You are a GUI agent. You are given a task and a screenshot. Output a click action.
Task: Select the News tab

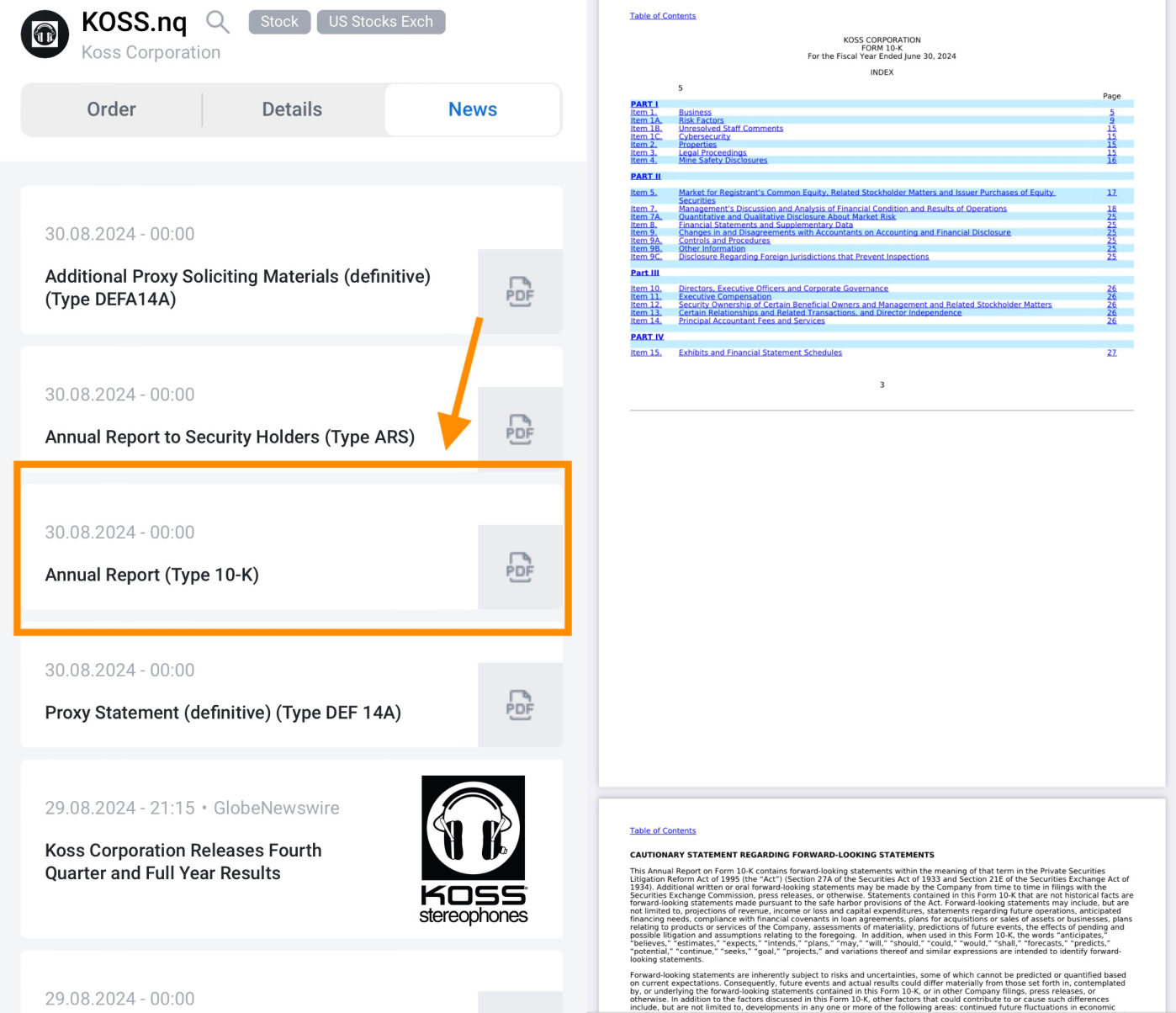[x=472, y=109]
